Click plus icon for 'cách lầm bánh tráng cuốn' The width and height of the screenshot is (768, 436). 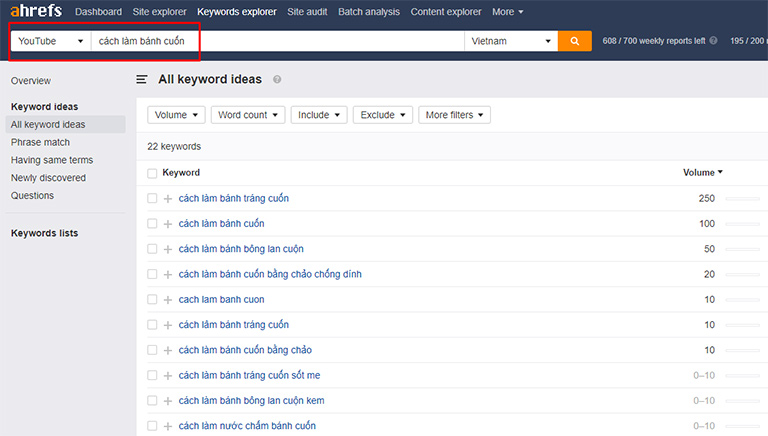click(x=168, y=325)
